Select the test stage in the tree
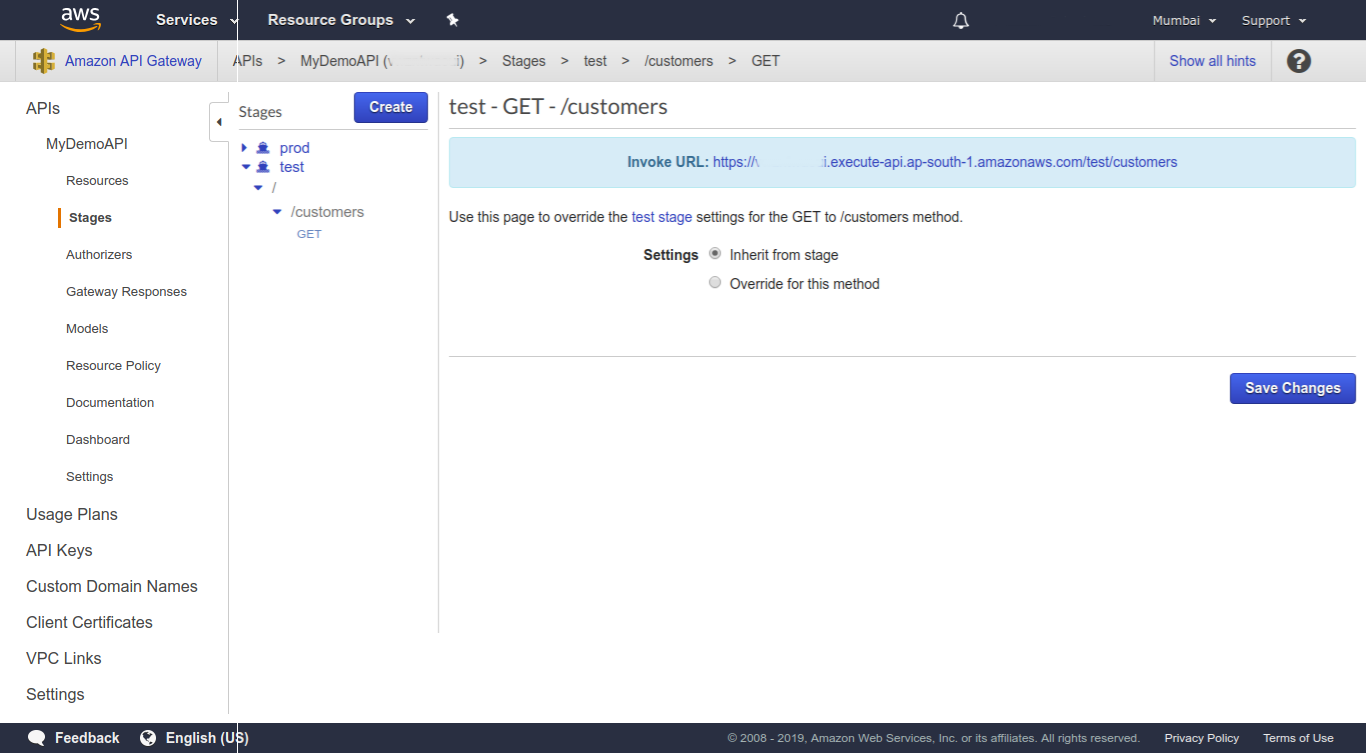The height and width of the screenshot is (753, 1366). pyautogui.click(x=292, y=167)
